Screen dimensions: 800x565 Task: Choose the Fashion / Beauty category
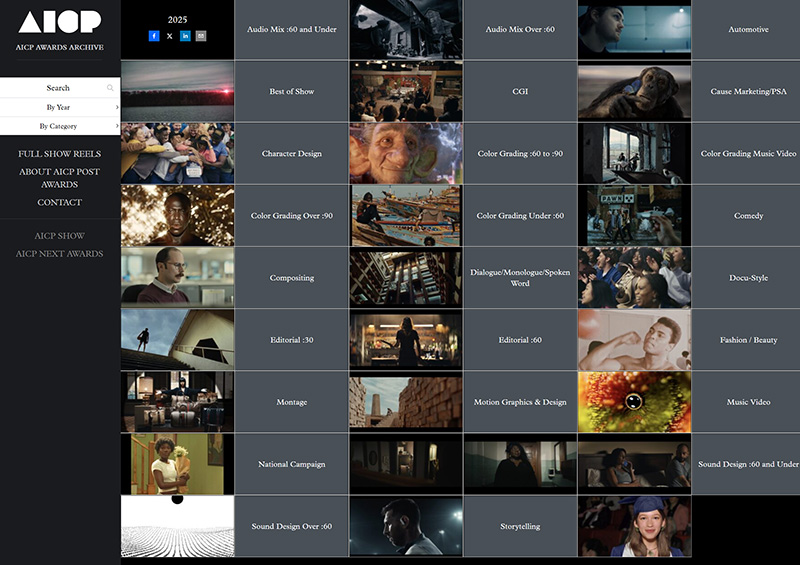click(748, 339)
